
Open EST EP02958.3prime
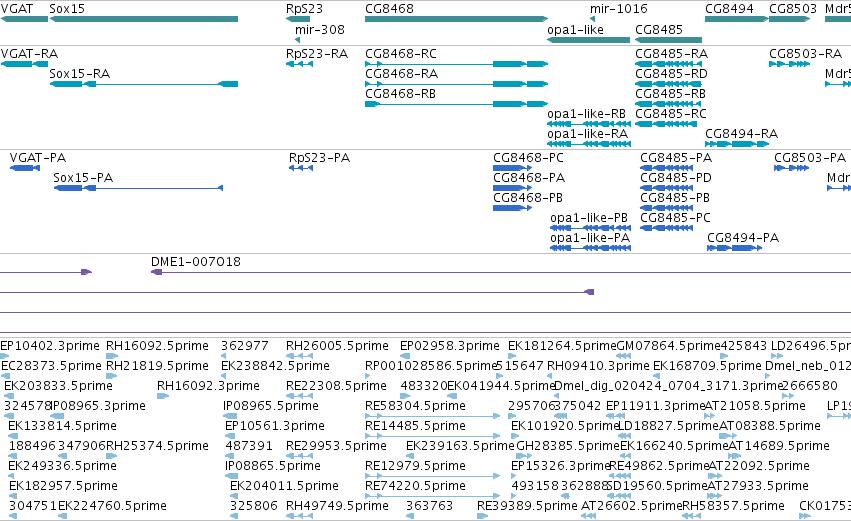coord(449,346)
